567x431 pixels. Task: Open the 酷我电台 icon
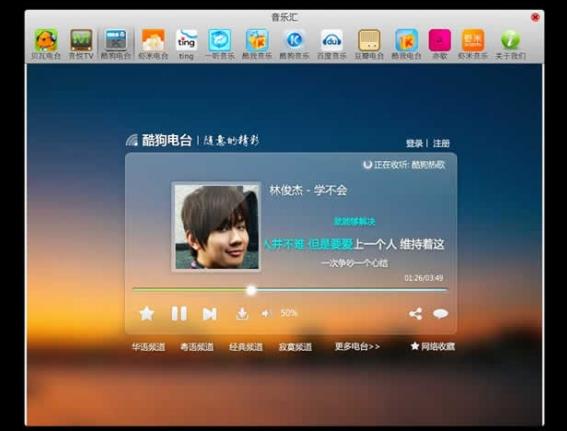pos(406,44)
